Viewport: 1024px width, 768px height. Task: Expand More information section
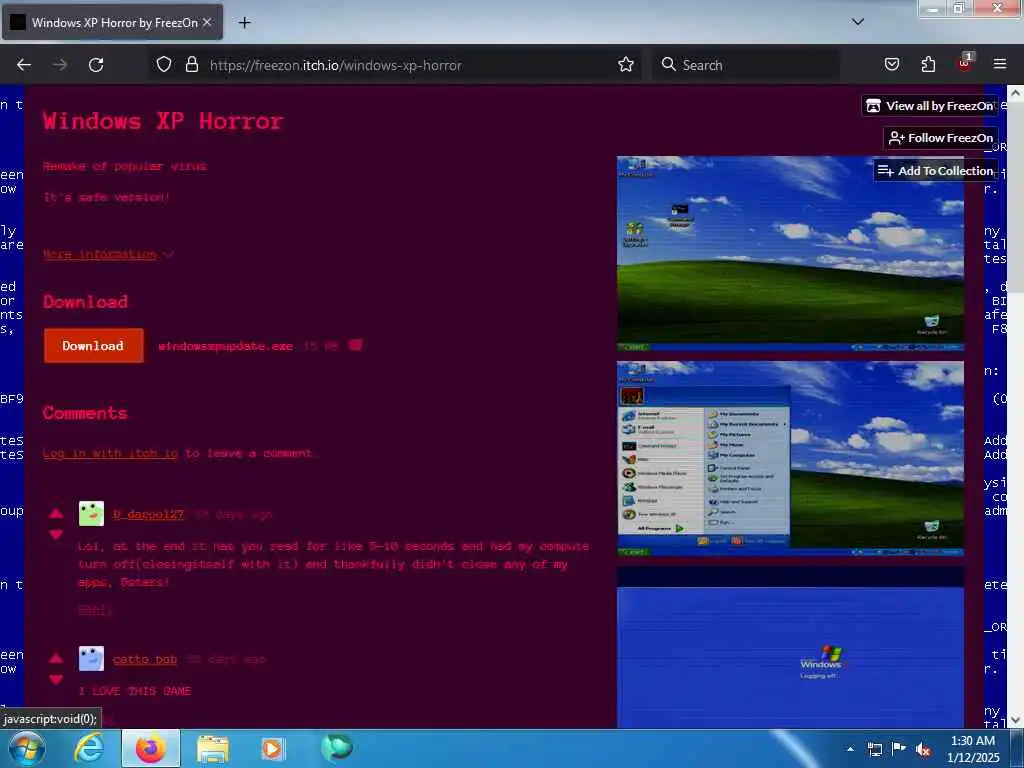click(108, 255)
